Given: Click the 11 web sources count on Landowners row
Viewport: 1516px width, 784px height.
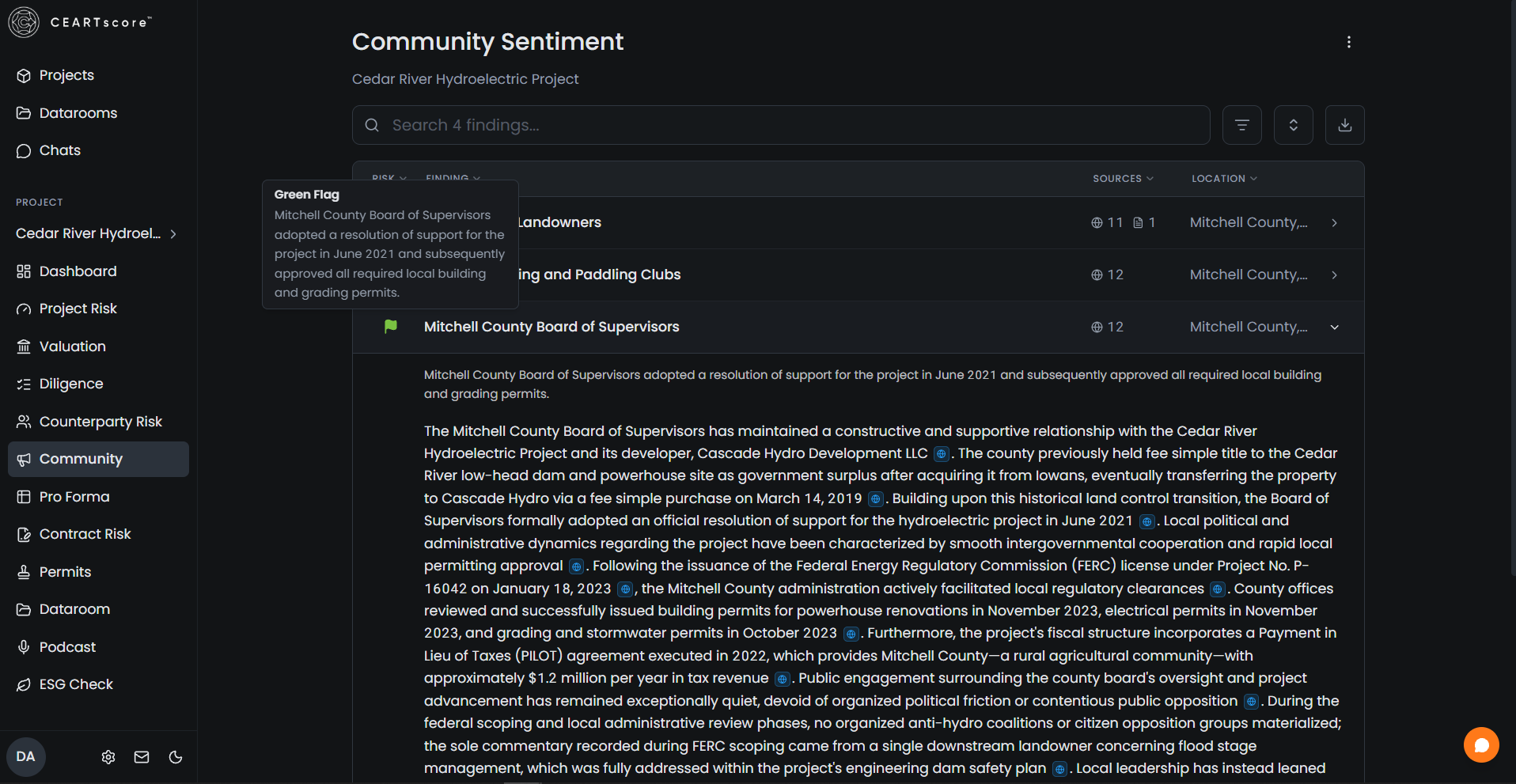Looking at the screenshot, I should 1107,223.
